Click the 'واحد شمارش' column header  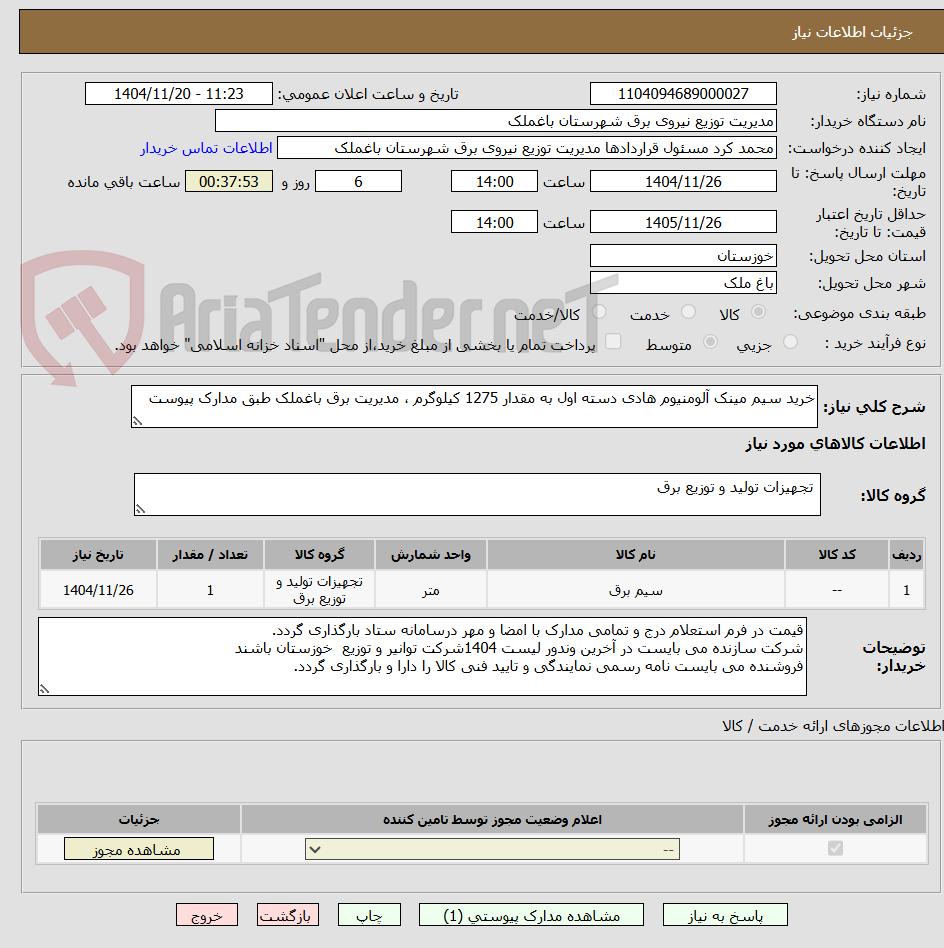tap(431, 554)
